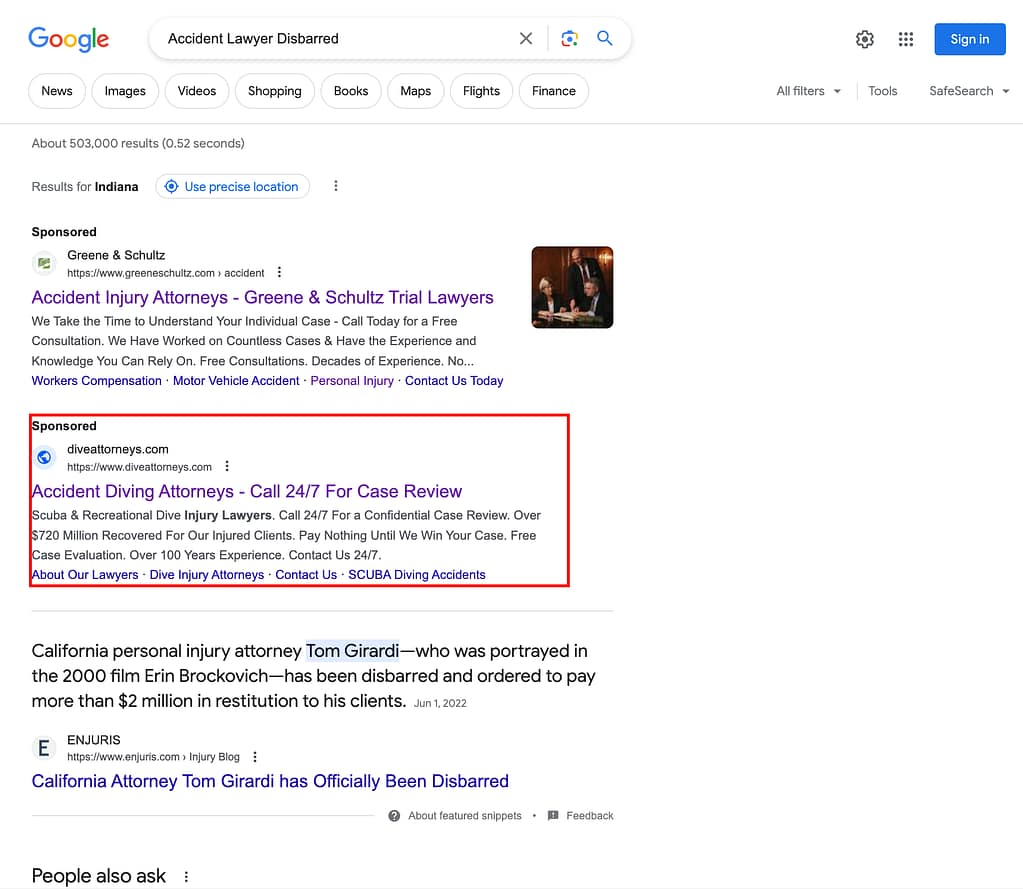Image resolution: width=1023 pixels, height=889 pixels.
Task: Click the diveattorneys.com globe favicon
Action: click(44, 457)
